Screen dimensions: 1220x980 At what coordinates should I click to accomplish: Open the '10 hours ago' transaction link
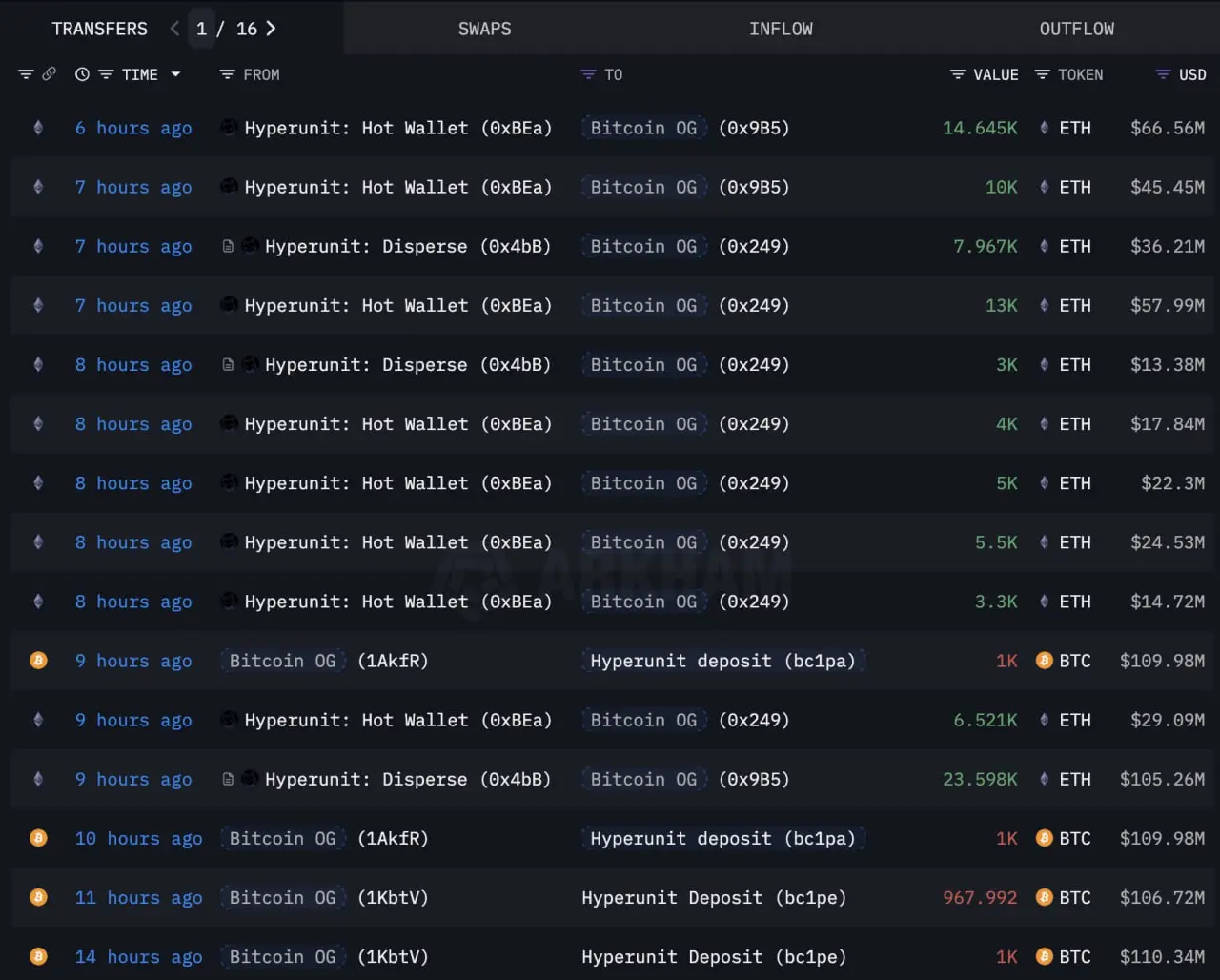138,838
